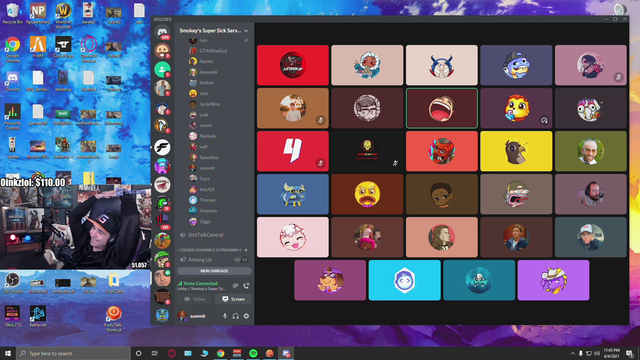This screenshot has width=640, height=360.
Task: Create channel in LOCKED CHANNELS category
Action: (246, 250)
